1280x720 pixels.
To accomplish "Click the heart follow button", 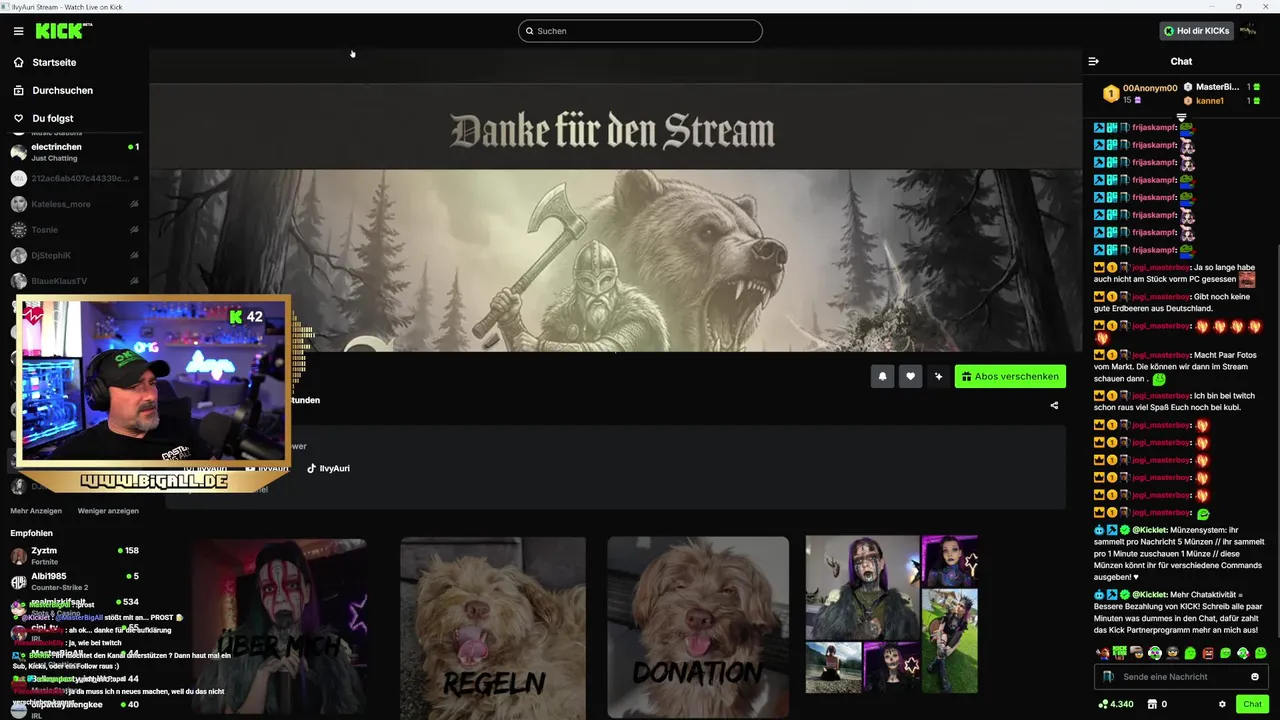I will click(910, 376).
